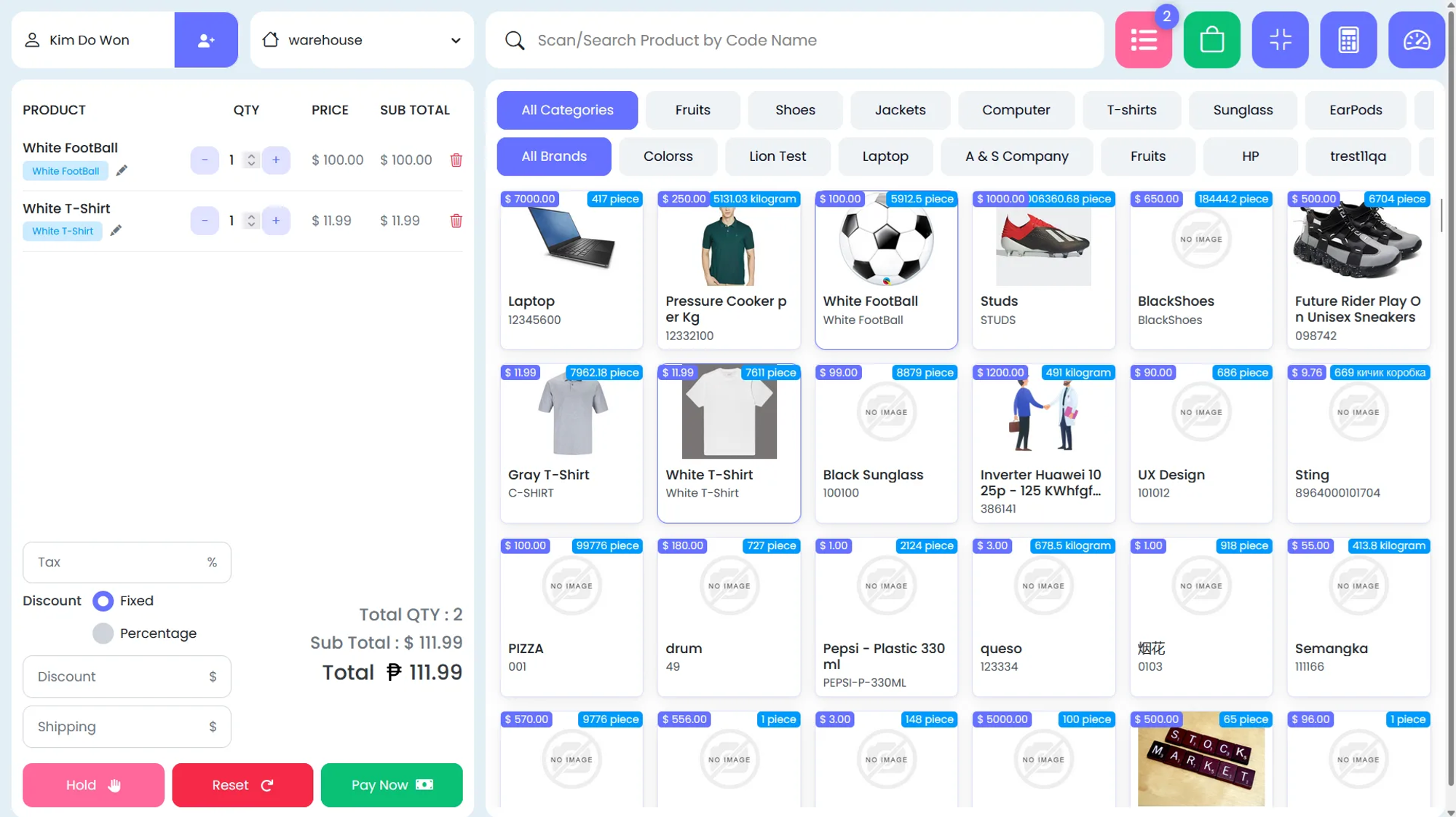1456x817 pixels.
Task: Select the Percentage discount radio button
Action: pyautogui.click(x=103, y=634)
